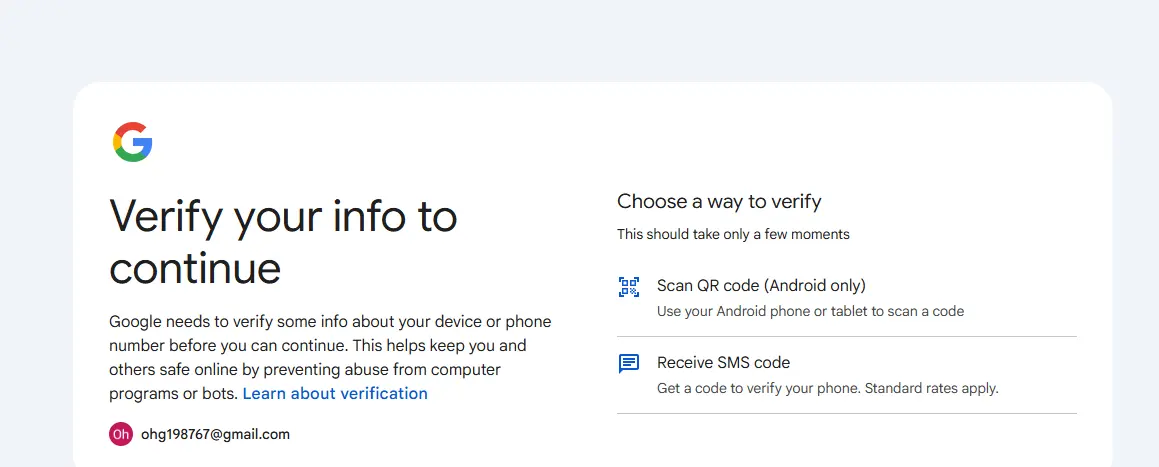
Task: Click the "programs or bots." text
Action: [174, 394]
